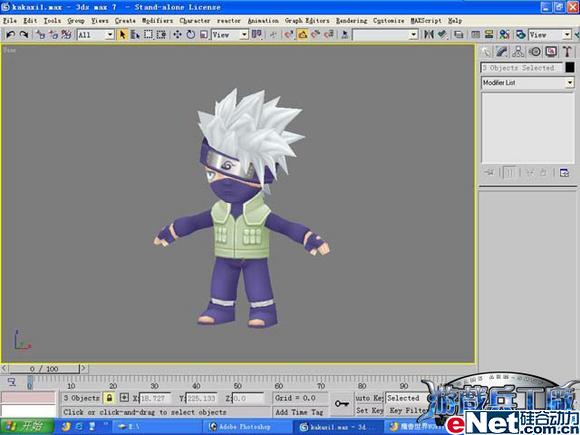Expand the Modifier List dropdown

527,83
